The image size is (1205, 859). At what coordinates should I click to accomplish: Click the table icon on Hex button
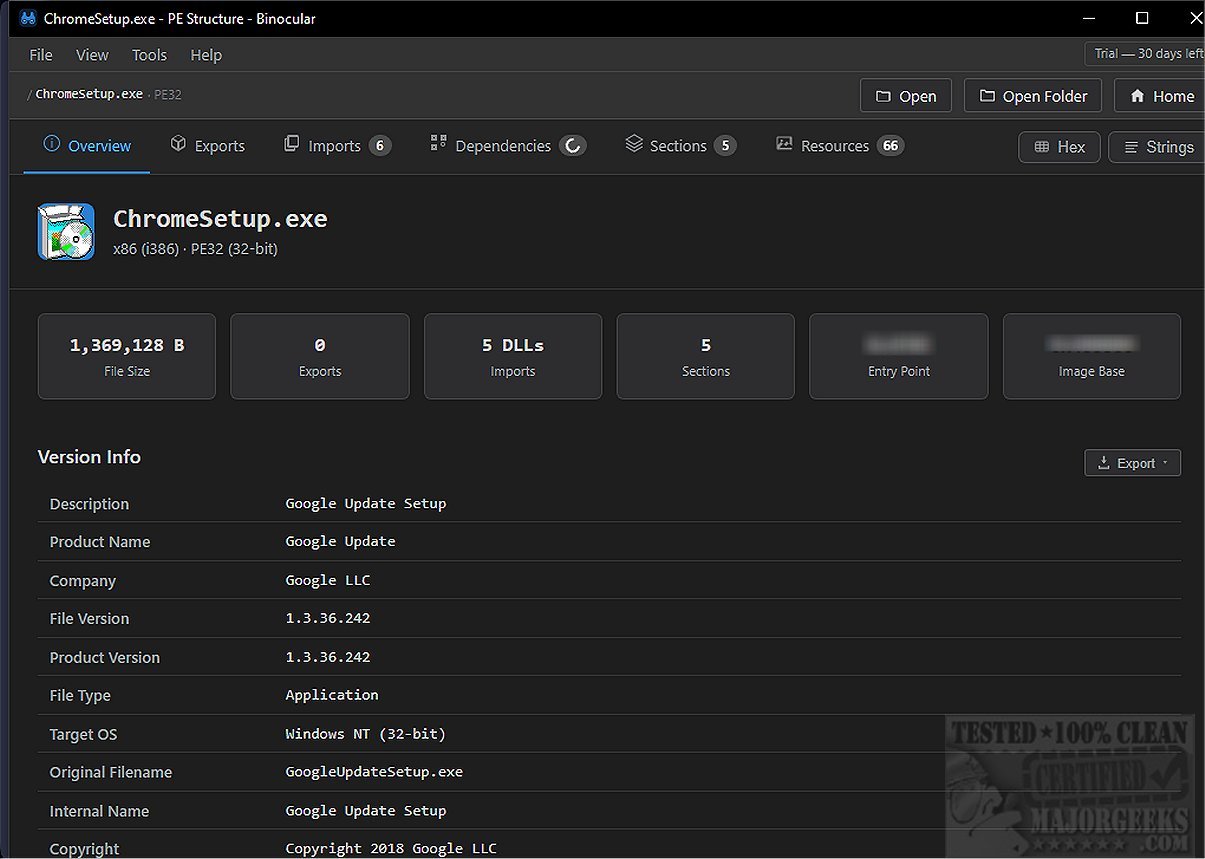1041,147
